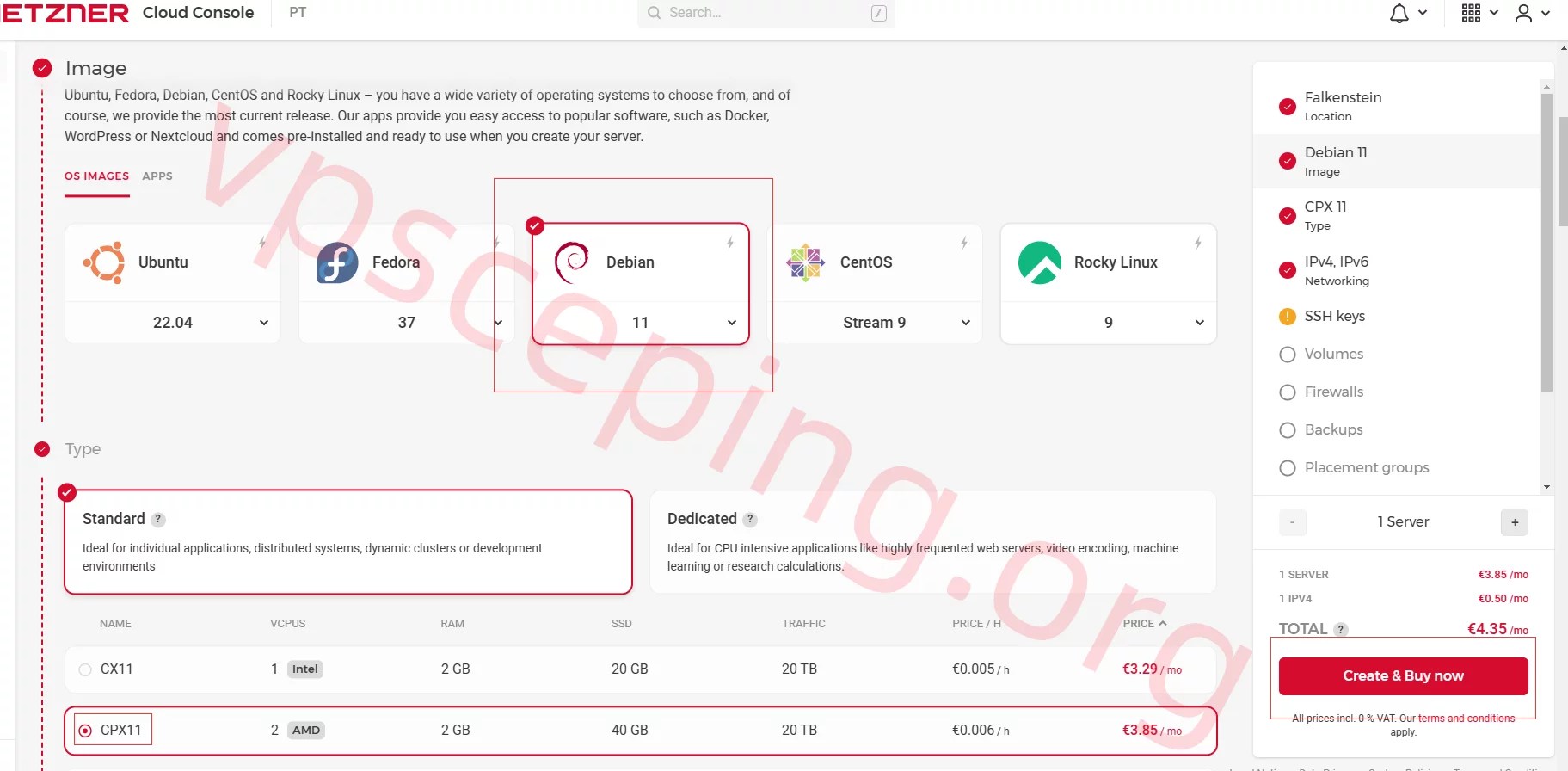
Task: Select the CX11 radio button
Action: pyautogui.click(x=85, y=669)
